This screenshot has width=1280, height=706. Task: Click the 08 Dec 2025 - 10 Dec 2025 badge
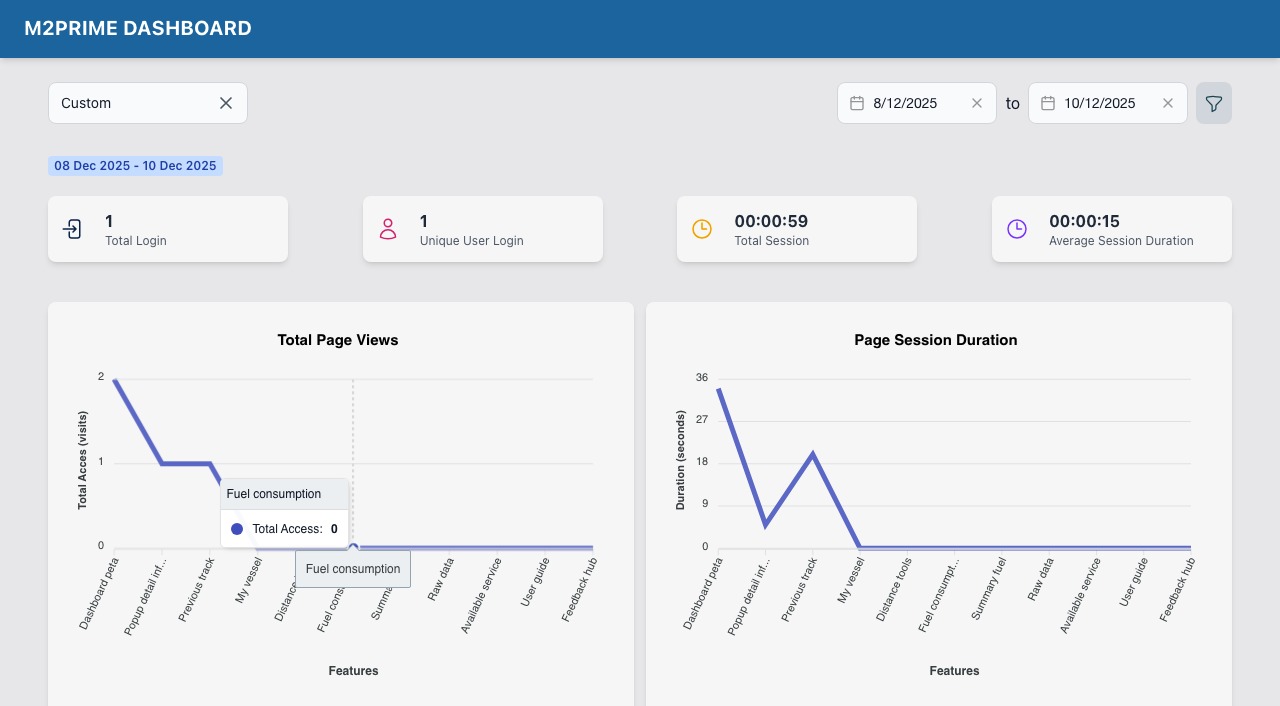[x=135, y=166]
